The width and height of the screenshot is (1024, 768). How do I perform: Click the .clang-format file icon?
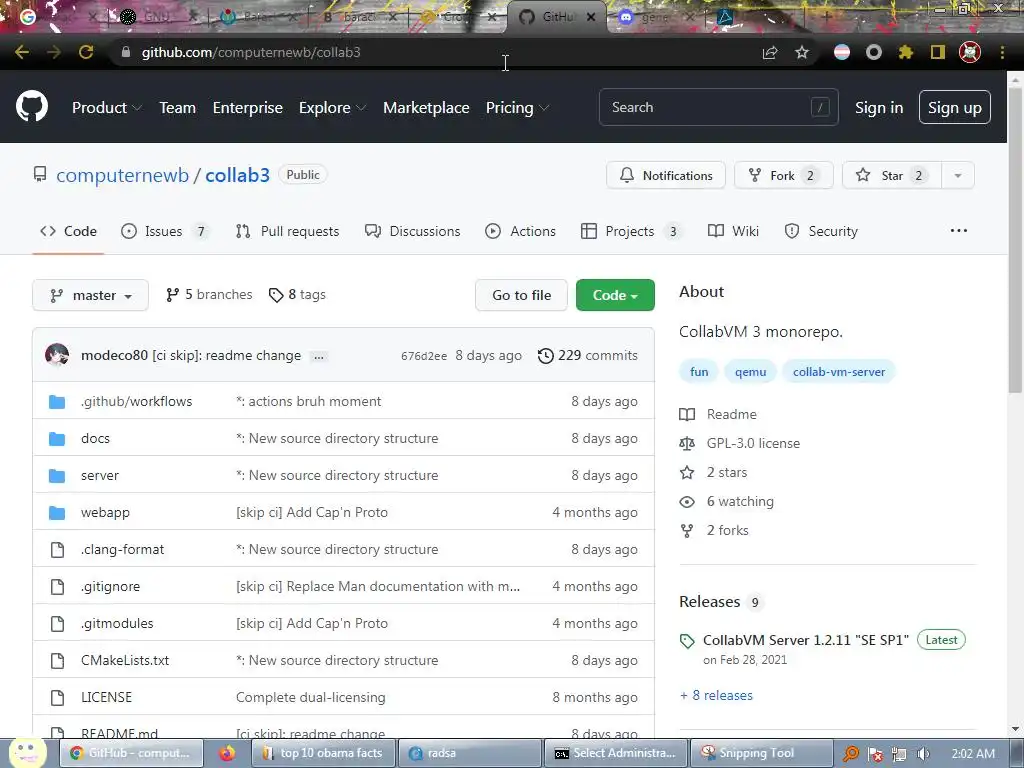tap(57, 549)
